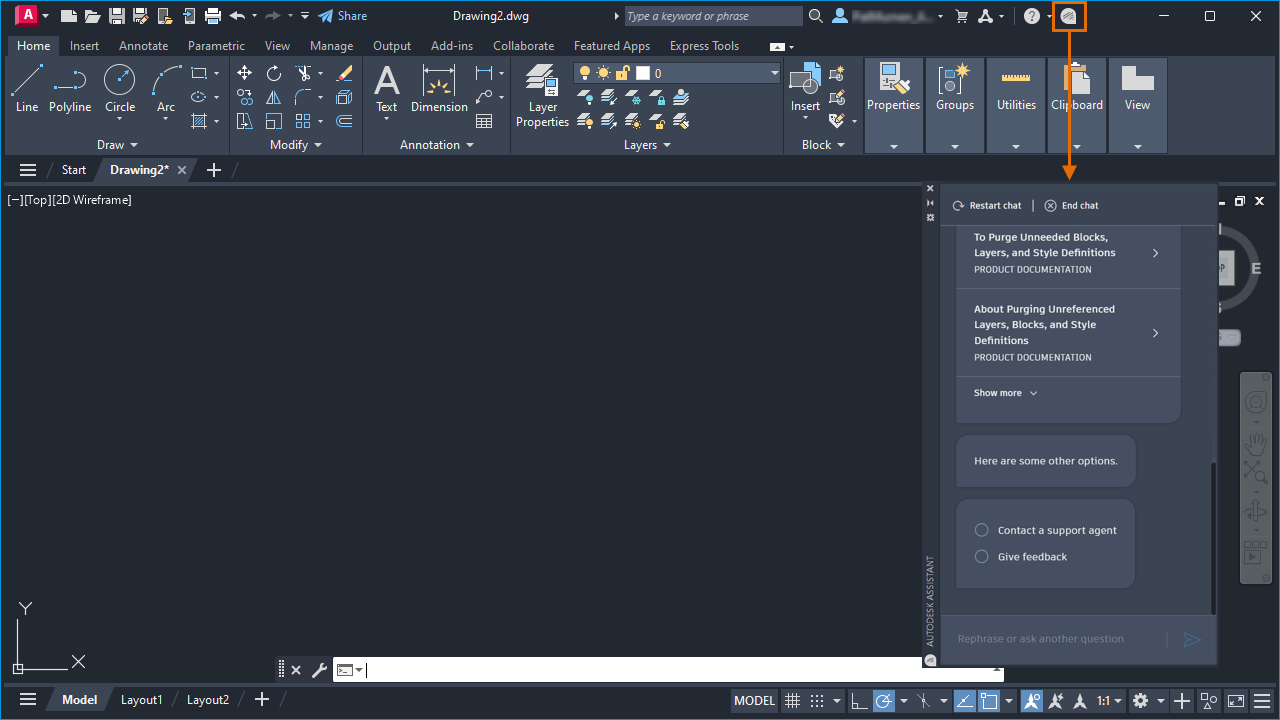Open the layer selection dropdown
The image size is (1280, 720).
coord(772,72)
